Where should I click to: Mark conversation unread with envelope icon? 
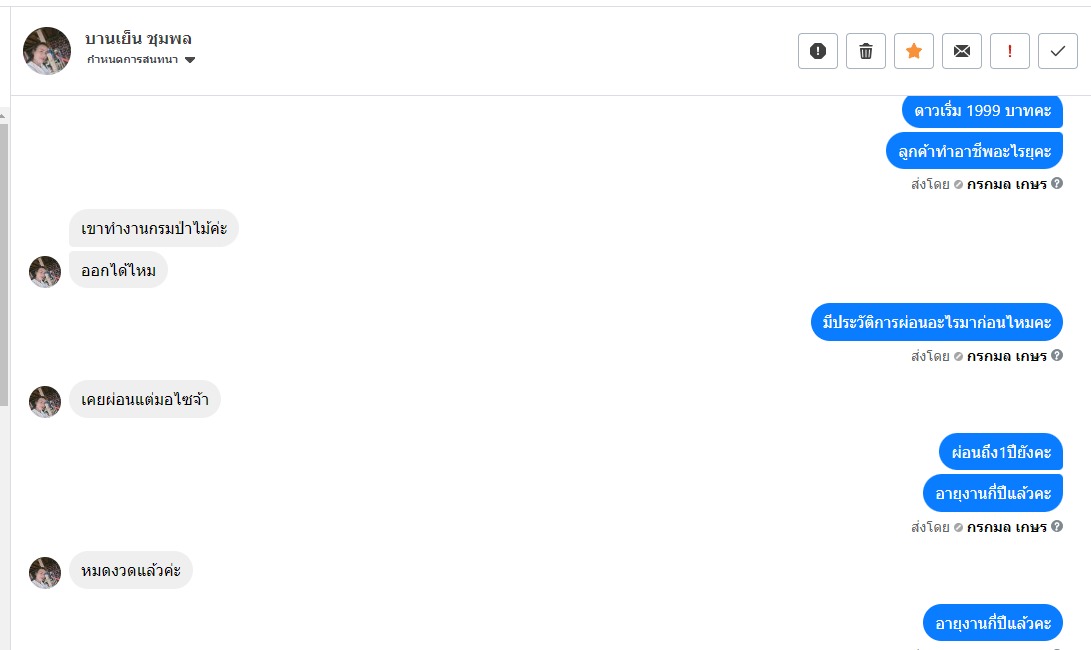962,51
